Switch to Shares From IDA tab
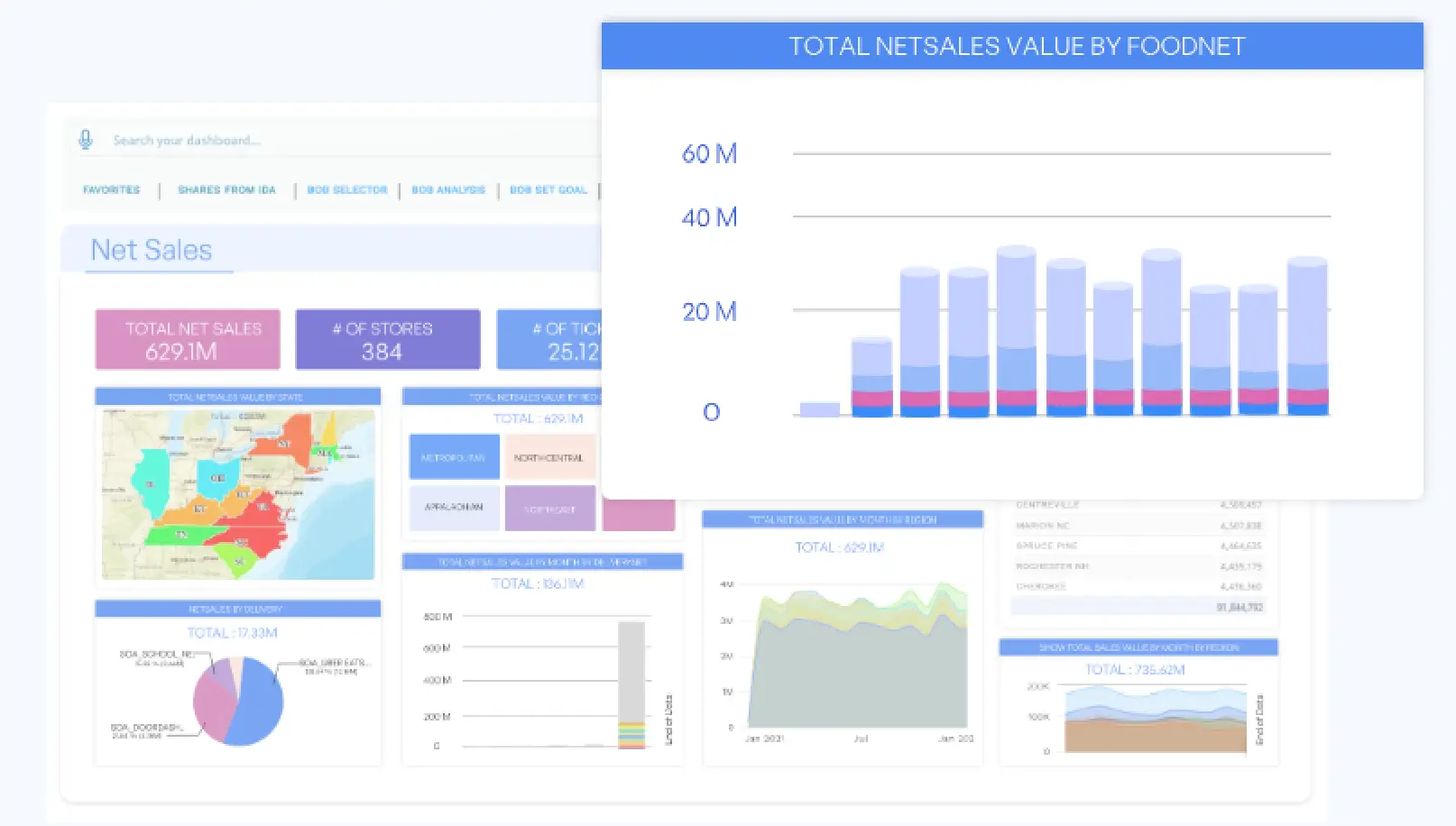1456x826 pixels. click(x=226, y=190)
